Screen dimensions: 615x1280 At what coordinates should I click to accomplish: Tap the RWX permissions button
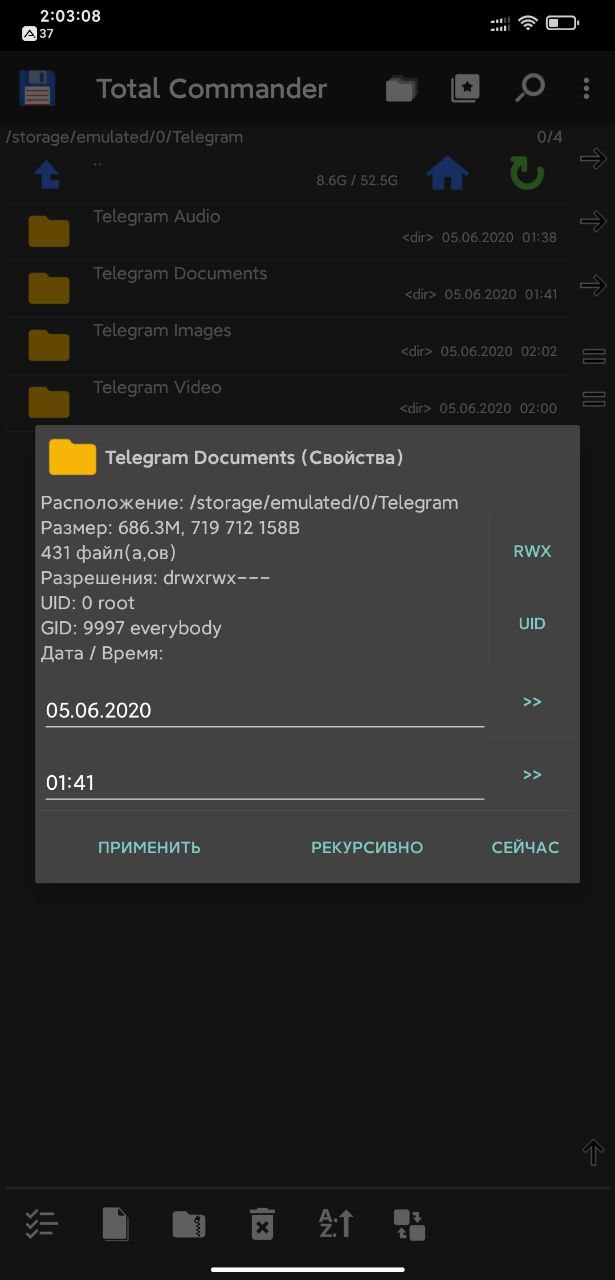532,551
